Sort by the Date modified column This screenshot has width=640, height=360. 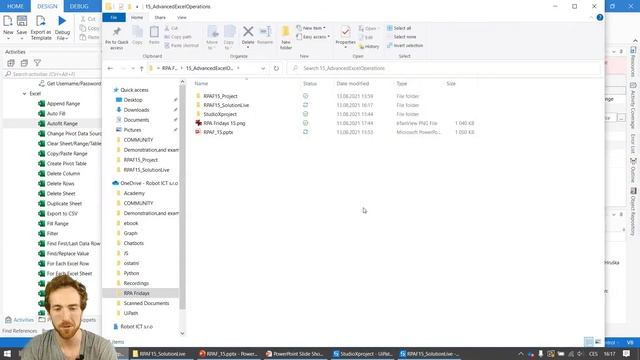(x=353, y=84)
